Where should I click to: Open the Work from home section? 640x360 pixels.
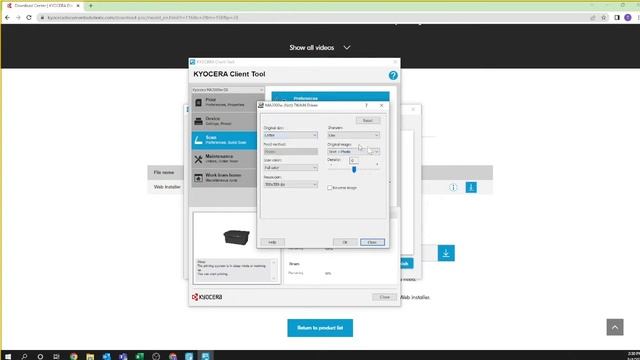[x=224, y=178]
